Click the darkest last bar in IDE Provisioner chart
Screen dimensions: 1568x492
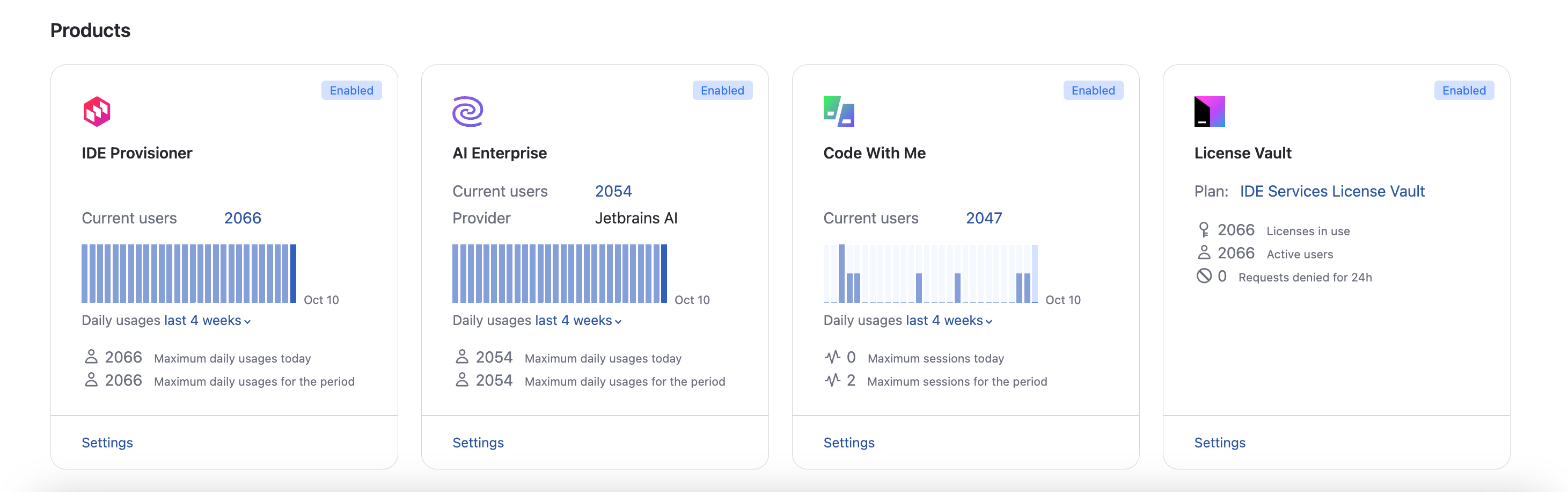(294, 273)
